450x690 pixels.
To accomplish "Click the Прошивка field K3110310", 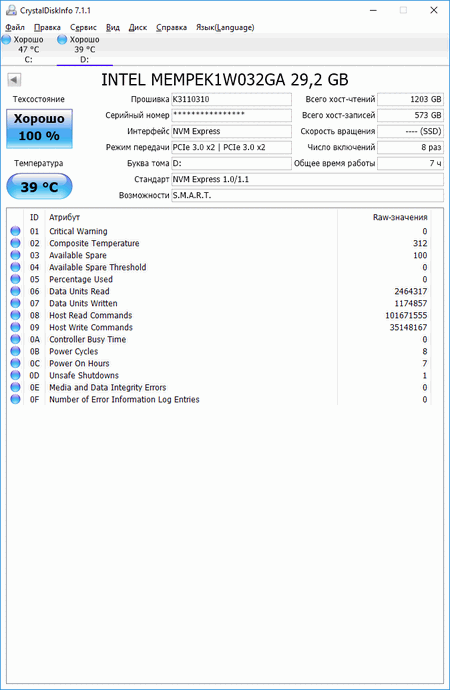I will click(x=231, y=99).
